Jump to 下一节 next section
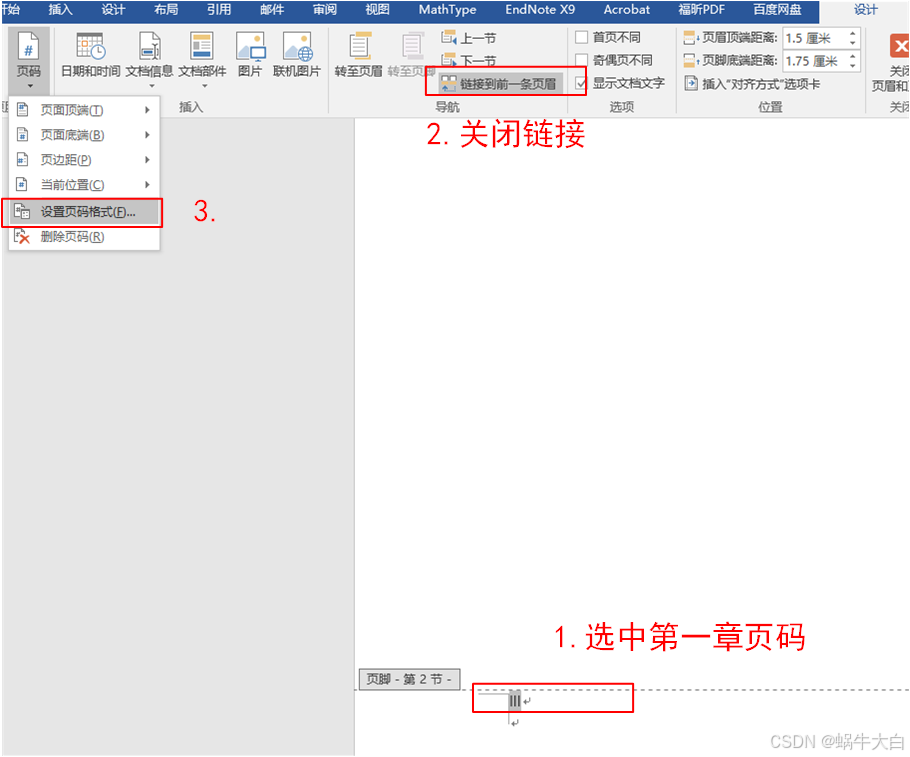 tap(469, 60)
